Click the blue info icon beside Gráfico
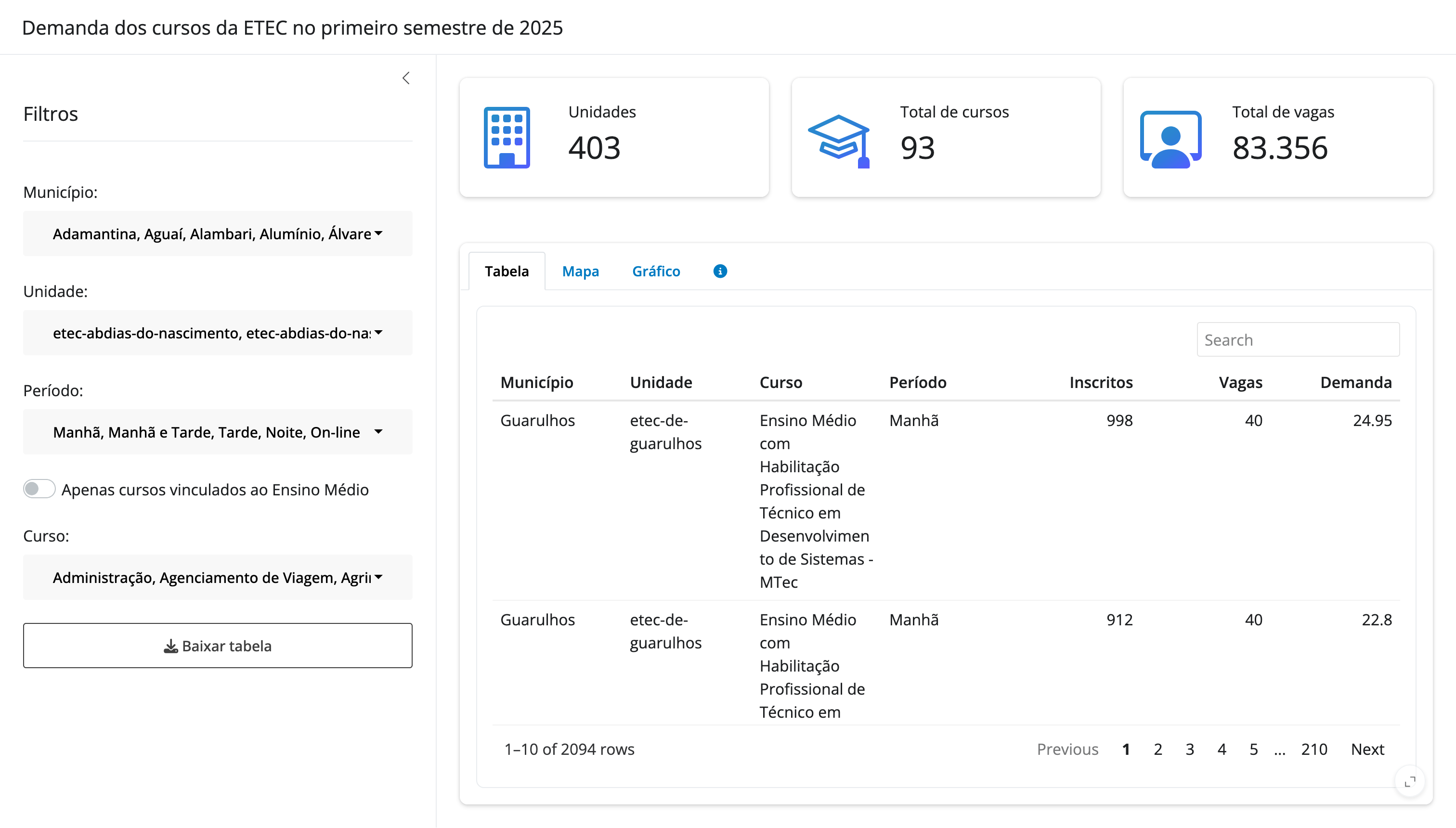1456x828 pixels. pos(720,271)
